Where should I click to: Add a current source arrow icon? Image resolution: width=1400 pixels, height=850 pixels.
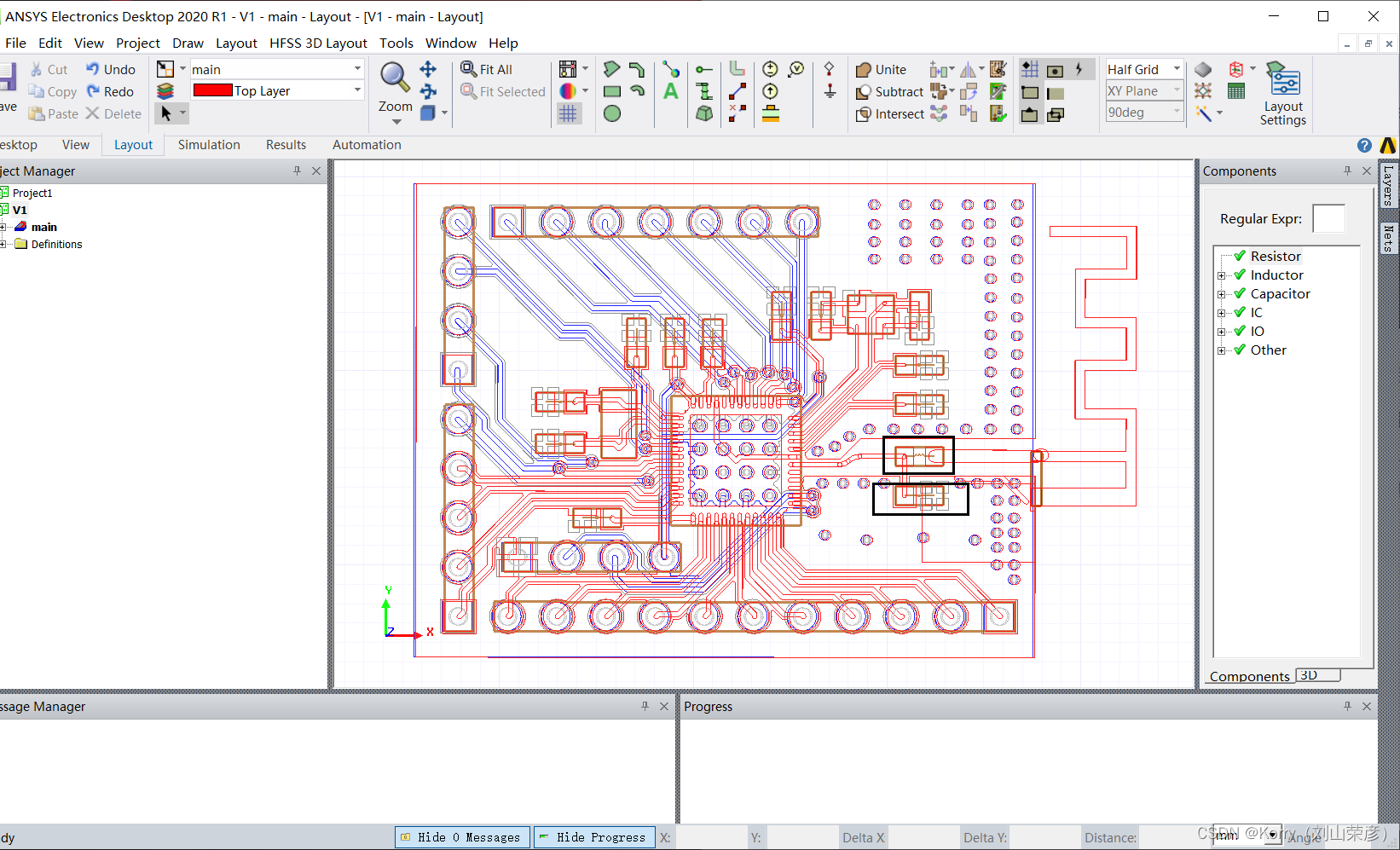(x=770, y=91)
